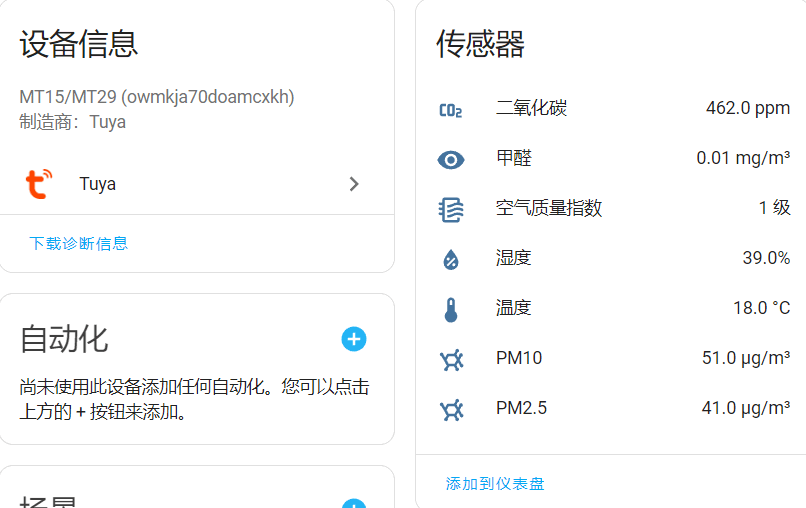The width and height of the screenshot is (806, 508).
Task: Select the 温度 18.0 °C reading
Action: click(x=761, y=308)
